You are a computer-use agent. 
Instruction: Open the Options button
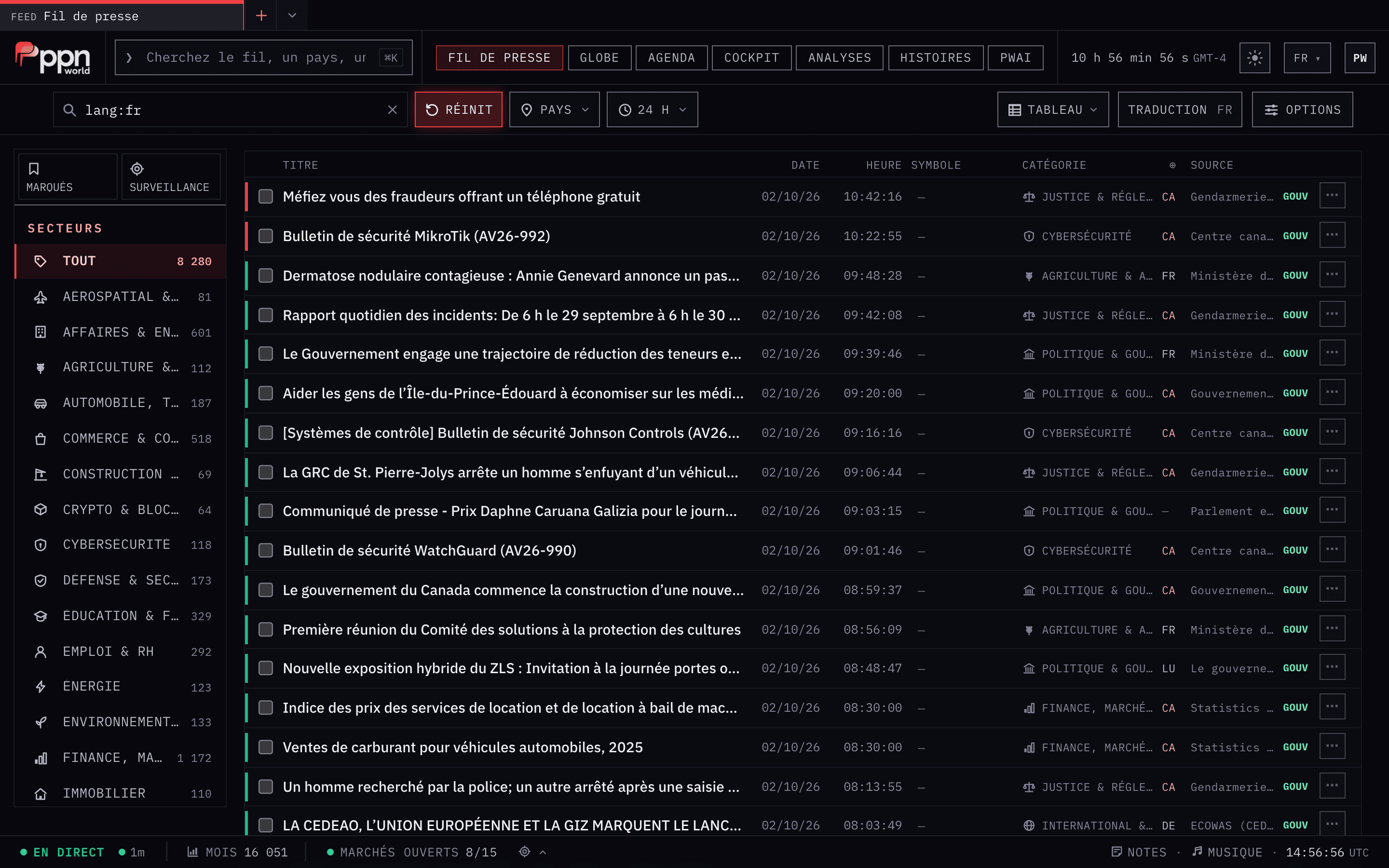coord(1302,109)
